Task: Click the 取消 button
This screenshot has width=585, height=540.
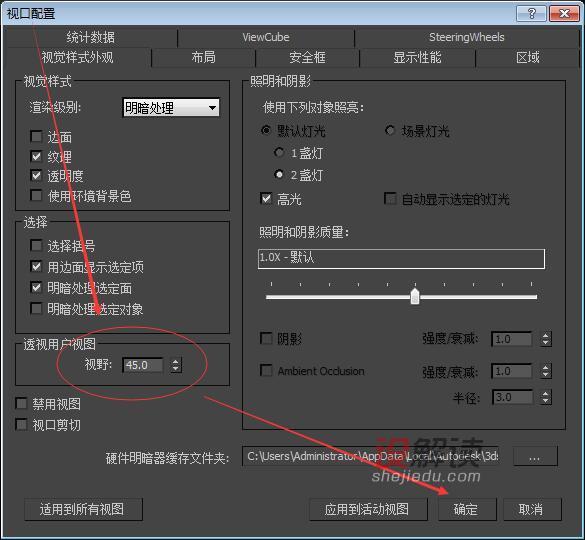Action: [x=532, y=509]
